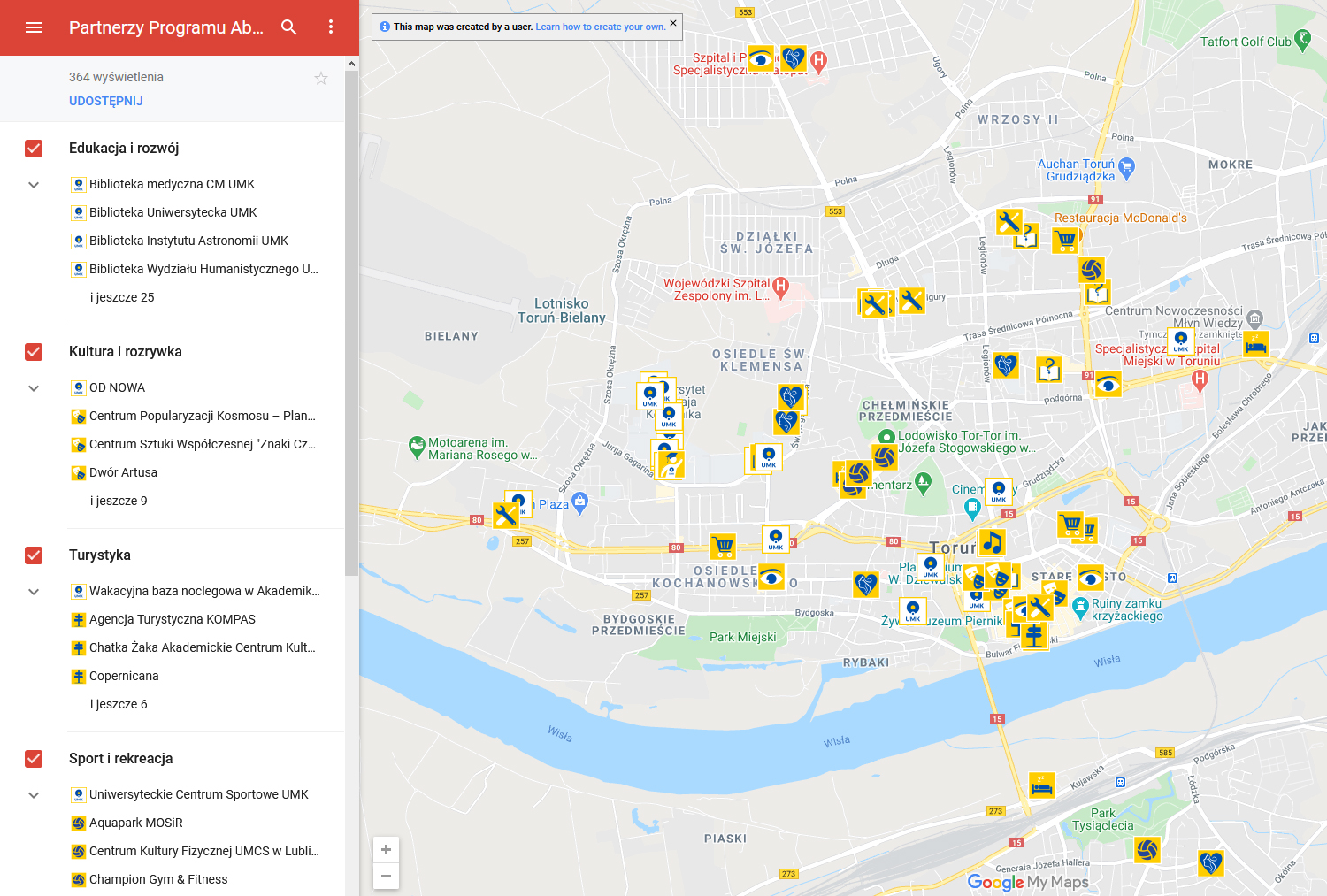The width and height of the screenshot is (1327, 896).
Task: Collapse the Sport i rekreacja list chevron
Action: (34, 795)
